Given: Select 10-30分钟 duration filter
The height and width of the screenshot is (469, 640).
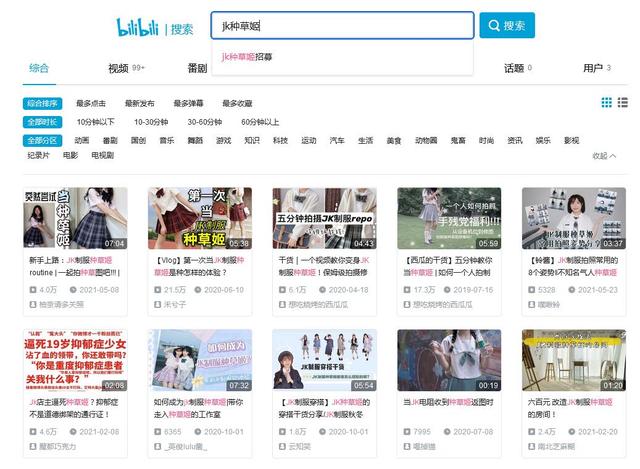Looking at the screenshot, I should point(151,122).
